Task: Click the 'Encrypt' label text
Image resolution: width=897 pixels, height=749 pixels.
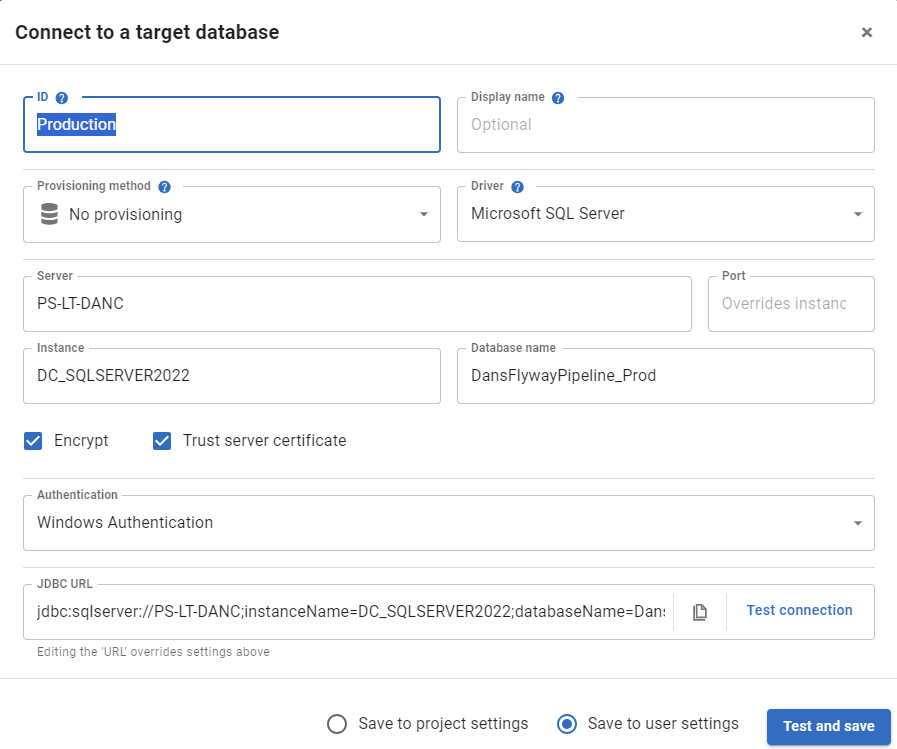Action: (81, 441)
